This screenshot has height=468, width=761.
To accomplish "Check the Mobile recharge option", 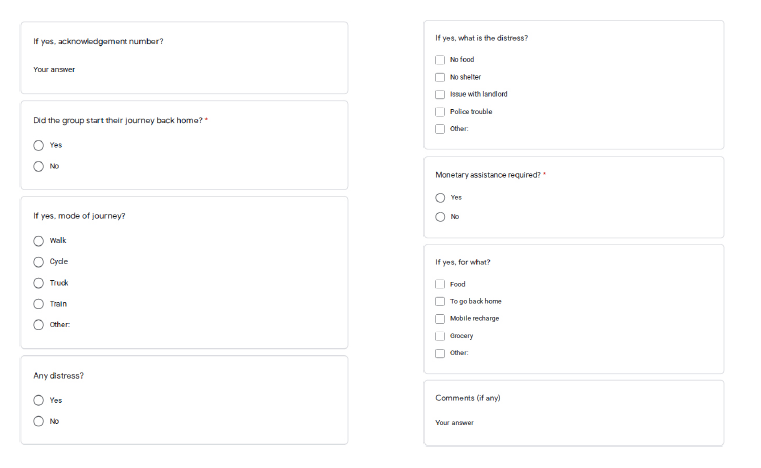I will (x=440, y=318).
